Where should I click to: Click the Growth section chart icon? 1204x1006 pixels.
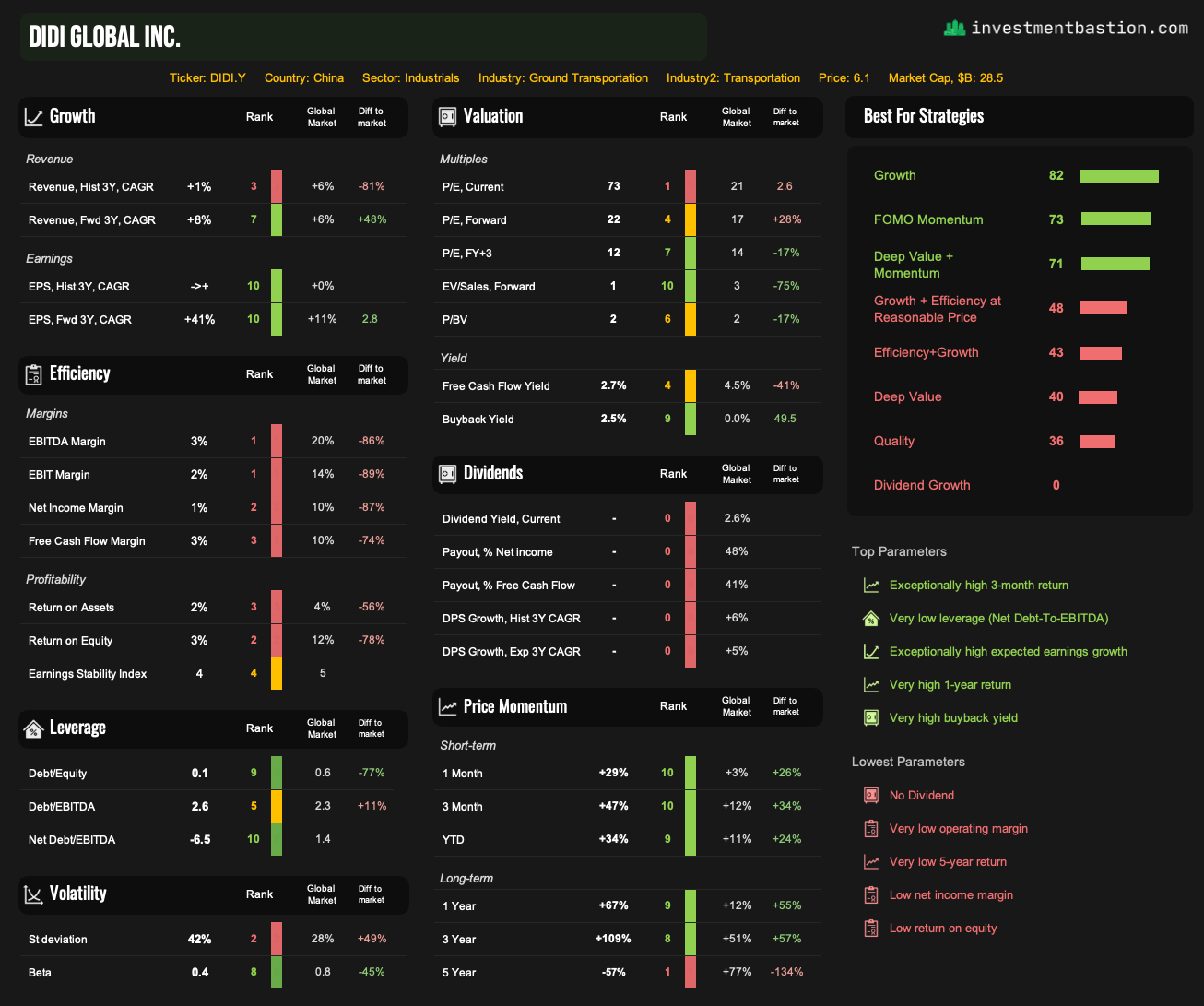point(33,117)
